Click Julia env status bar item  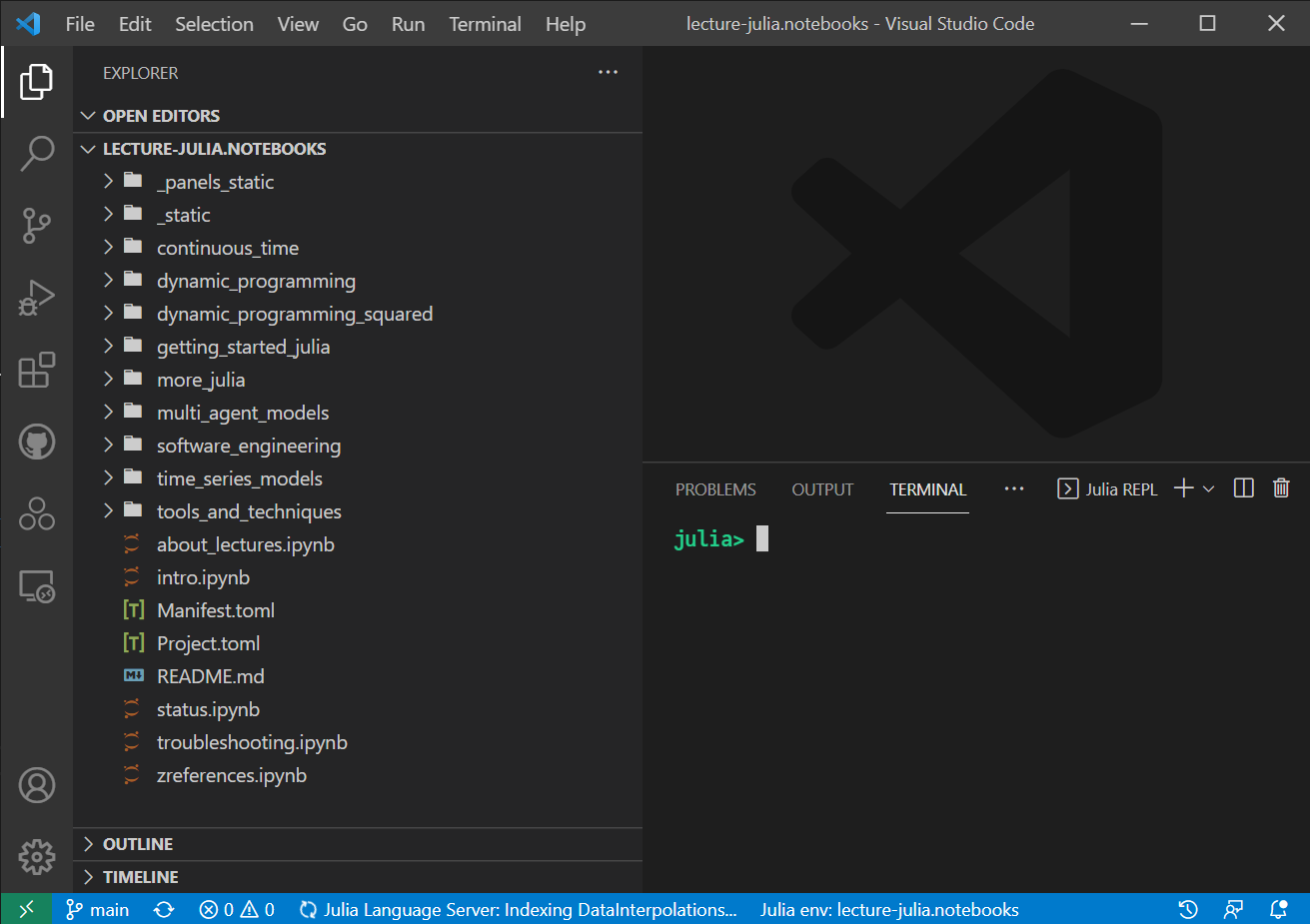(888, 909)
